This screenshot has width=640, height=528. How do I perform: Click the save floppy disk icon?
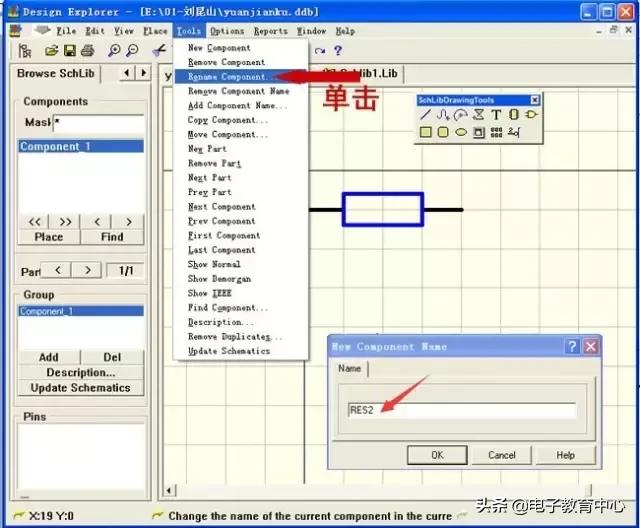(70, 51)
